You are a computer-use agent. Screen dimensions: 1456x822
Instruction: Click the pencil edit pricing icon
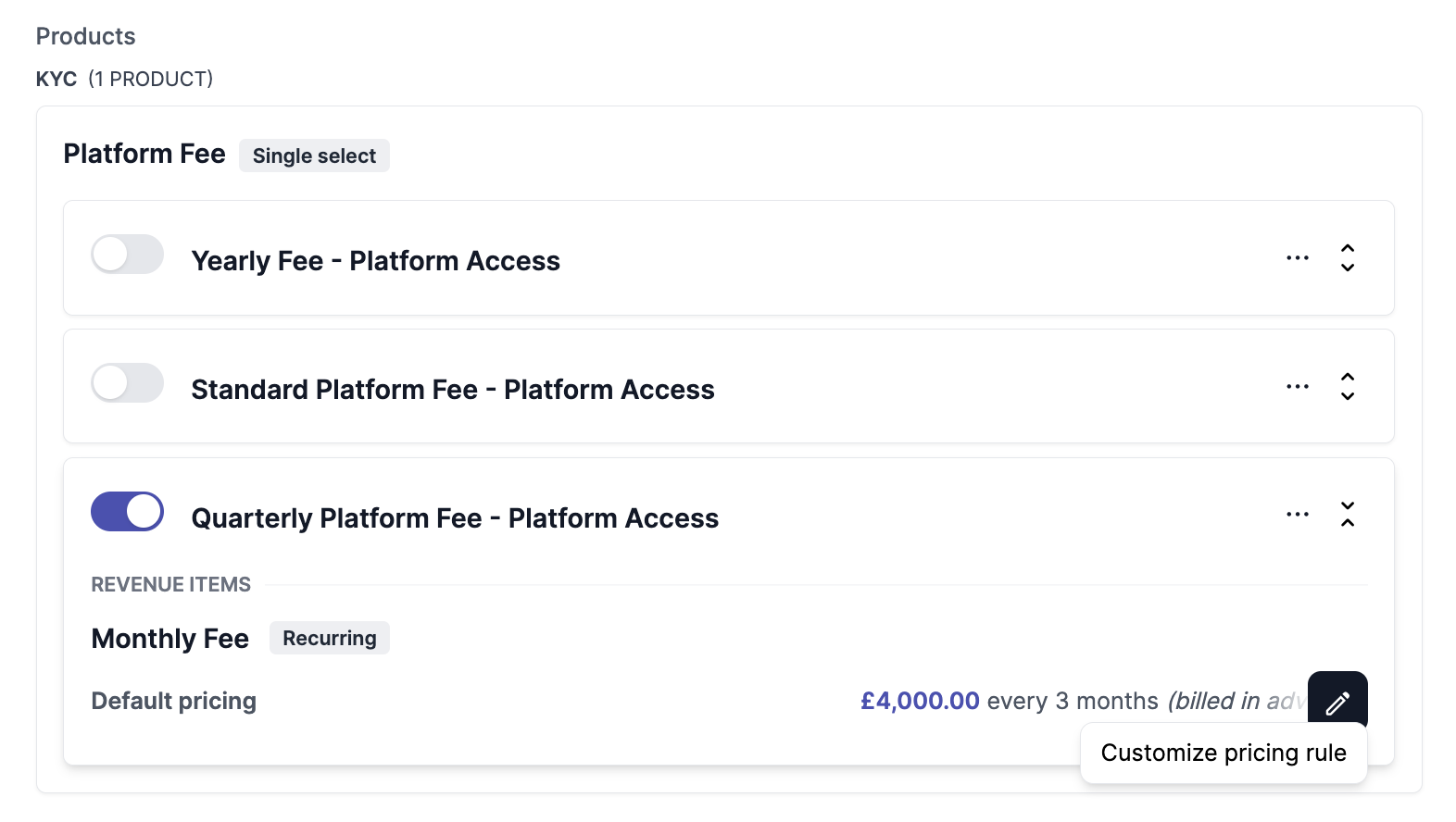[x=1337, y=702]
